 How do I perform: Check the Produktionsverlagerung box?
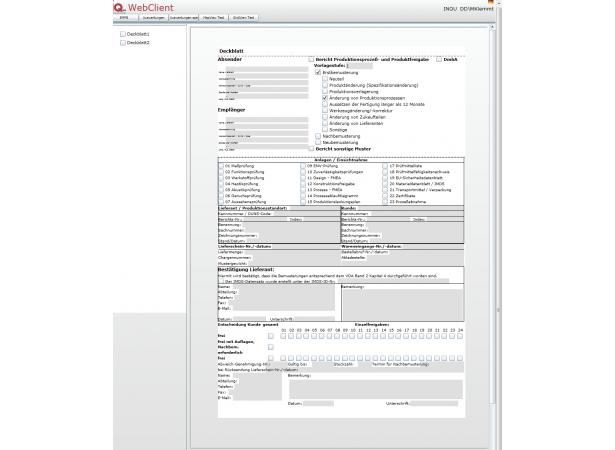pyautogui.click(x=325, y=91)
